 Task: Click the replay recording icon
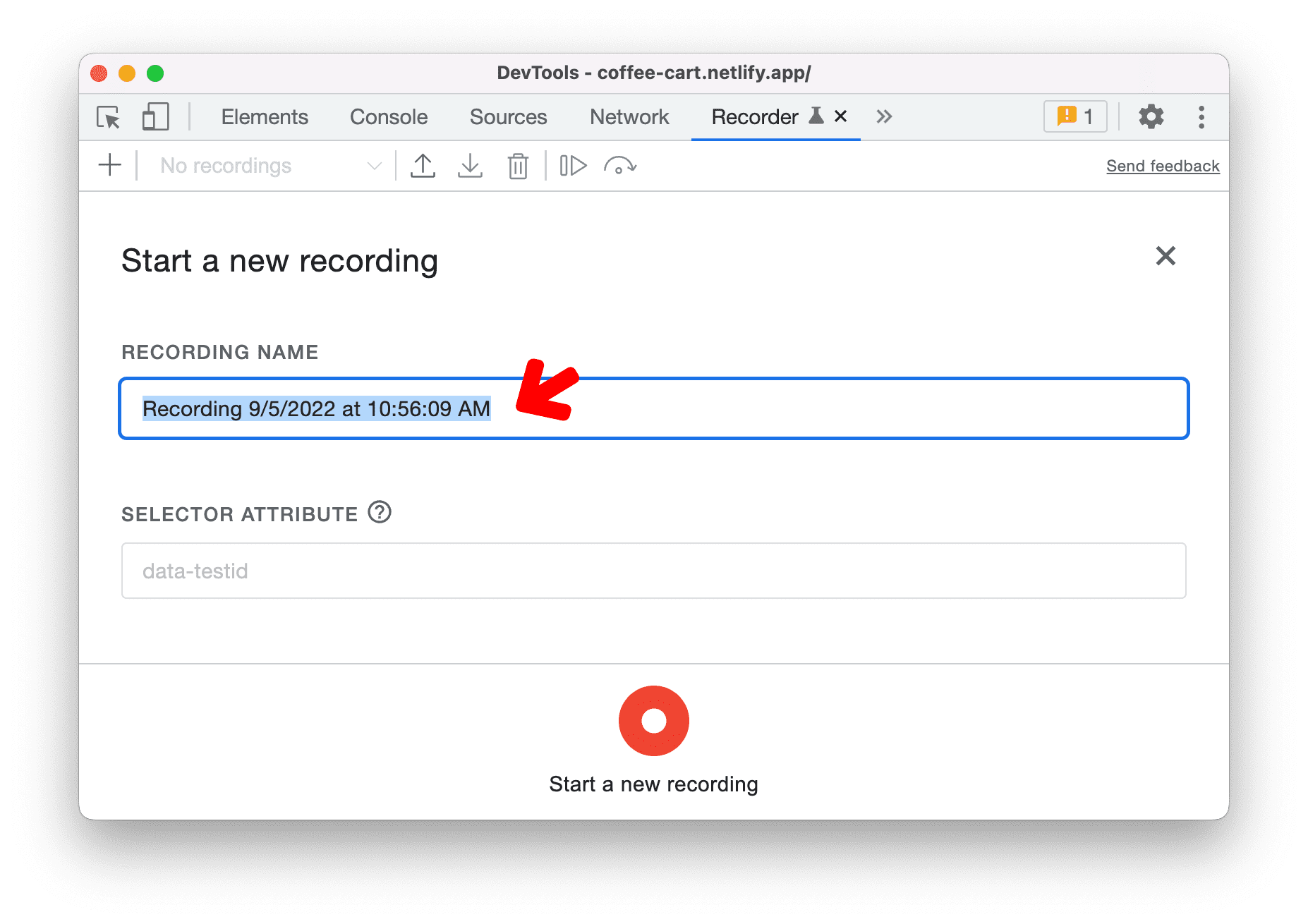621,166
